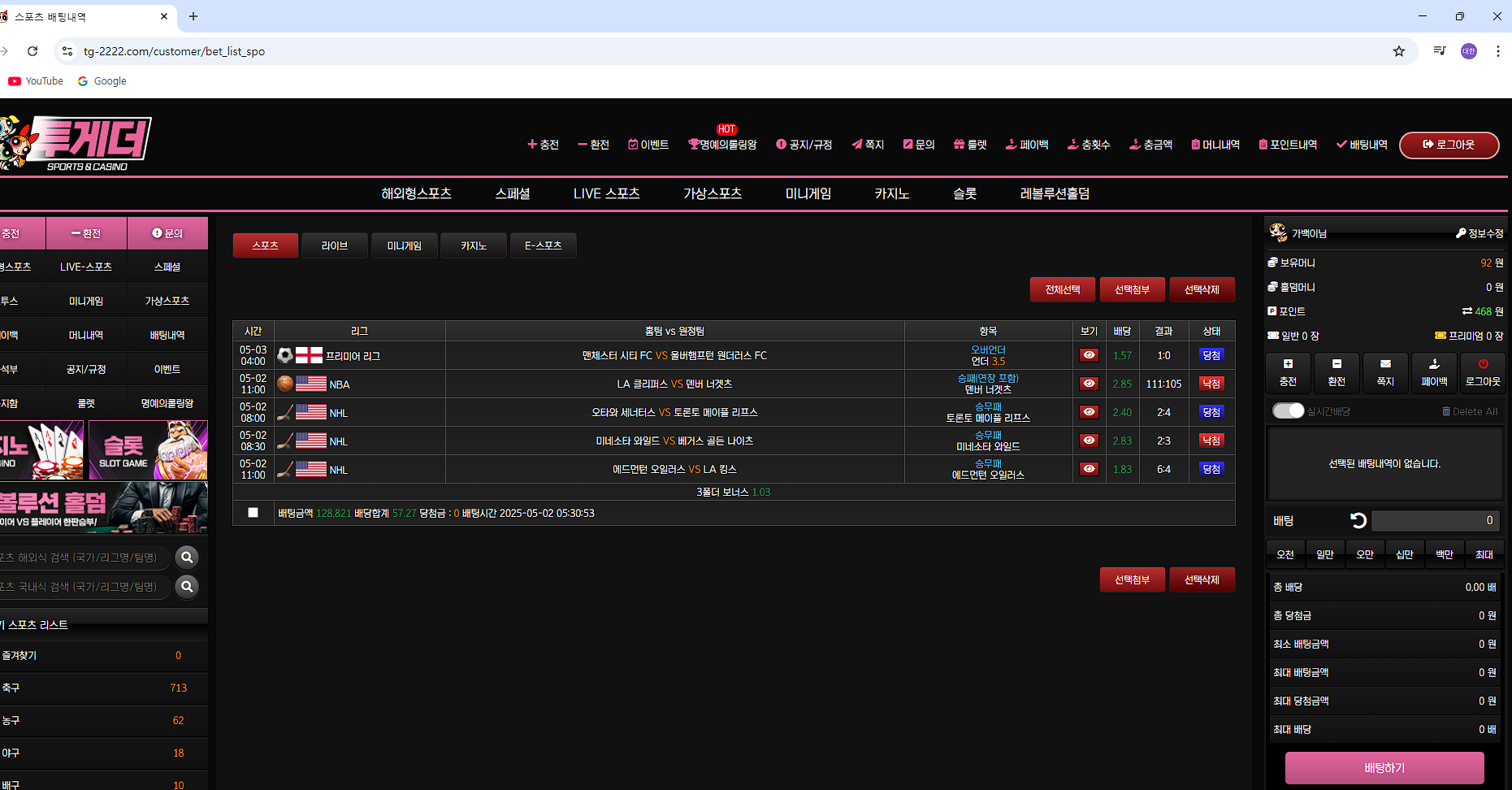The image size is (1512, 790).
Task: Click upper 선택첨부 button above table
Action: click(1132, 289)
